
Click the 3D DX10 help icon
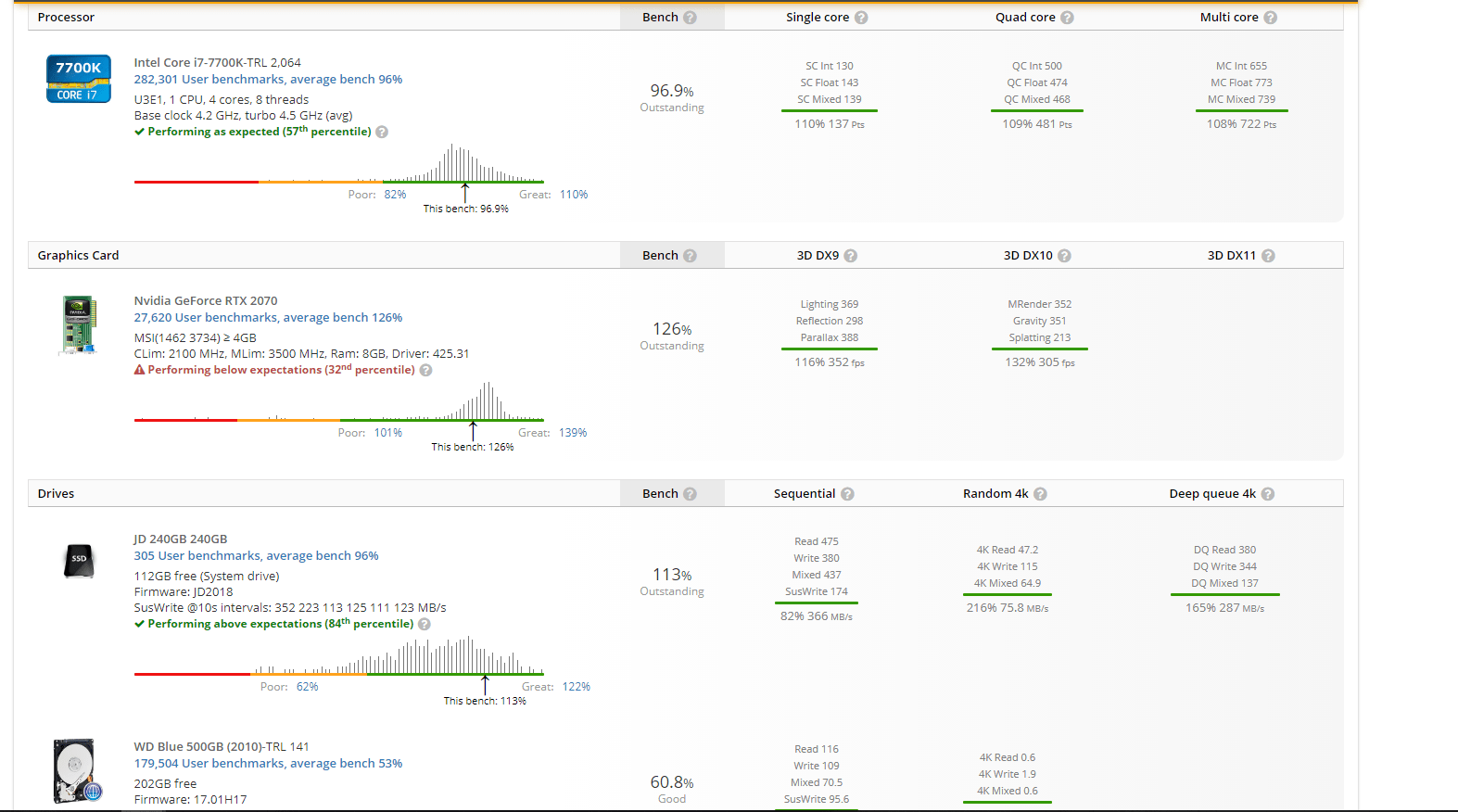[1064, 256]
